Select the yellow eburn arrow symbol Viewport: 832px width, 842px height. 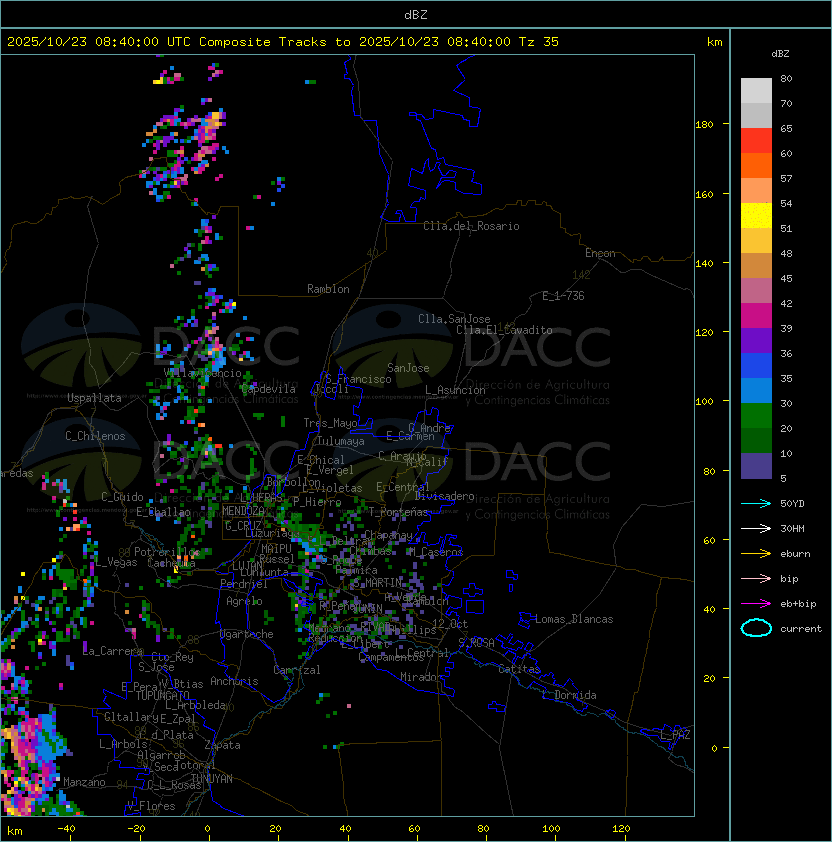pyautogui.click(x=756, y=554)
